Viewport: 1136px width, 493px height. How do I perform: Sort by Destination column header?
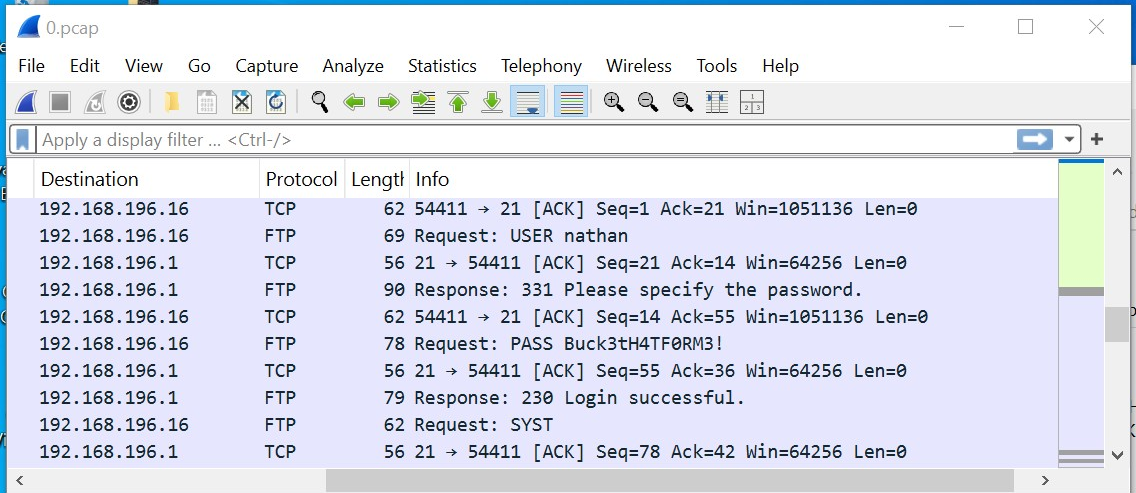click(146, 179)
